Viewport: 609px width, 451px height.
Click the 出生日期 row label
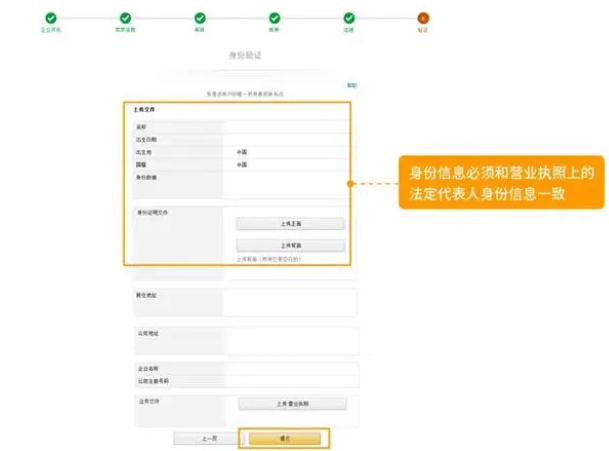coord(146,139)
